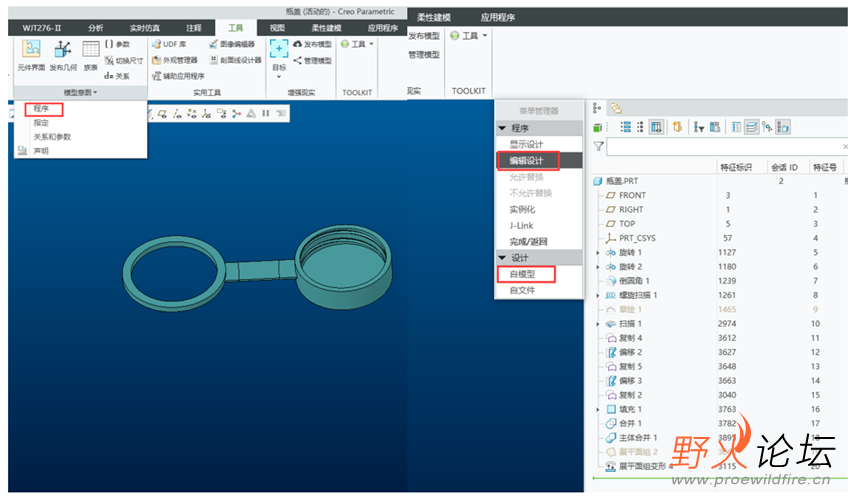Click 自模型 under the 设计 section
This screenshot has width=855, height=496.
pos(523,273)
